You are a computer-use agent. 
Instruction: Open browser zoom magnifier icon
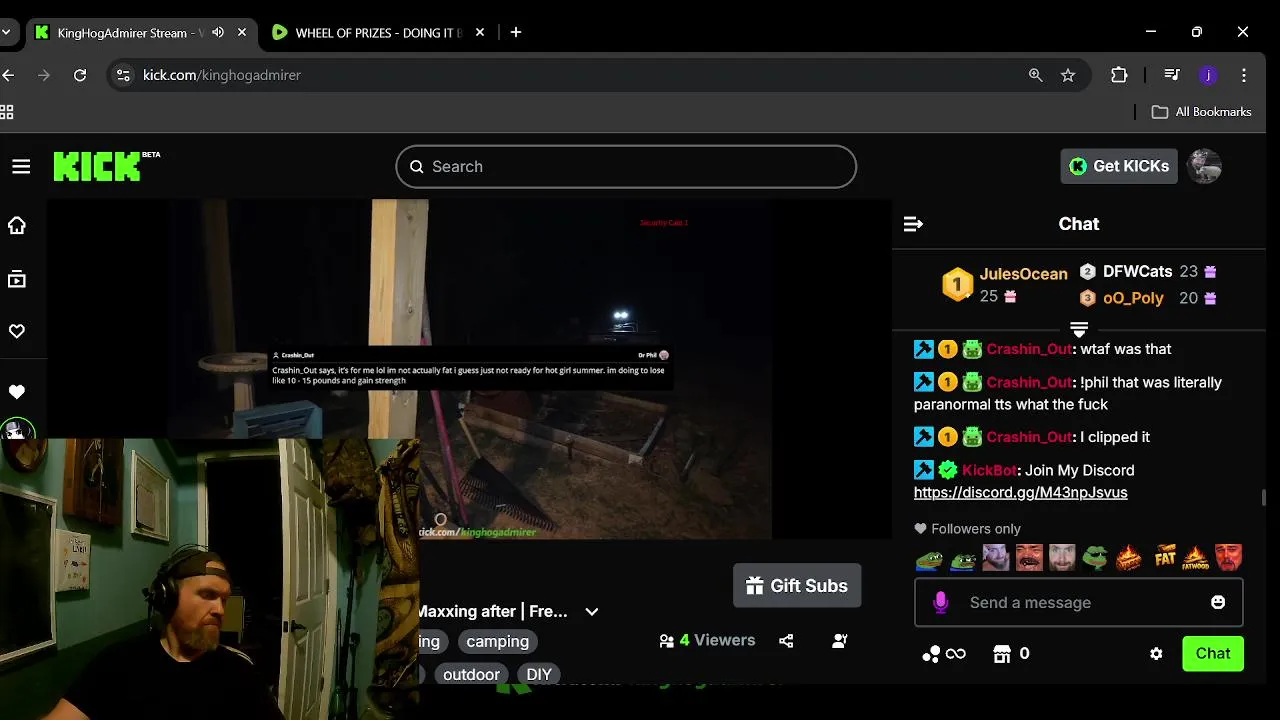(x=1036, y=75)
